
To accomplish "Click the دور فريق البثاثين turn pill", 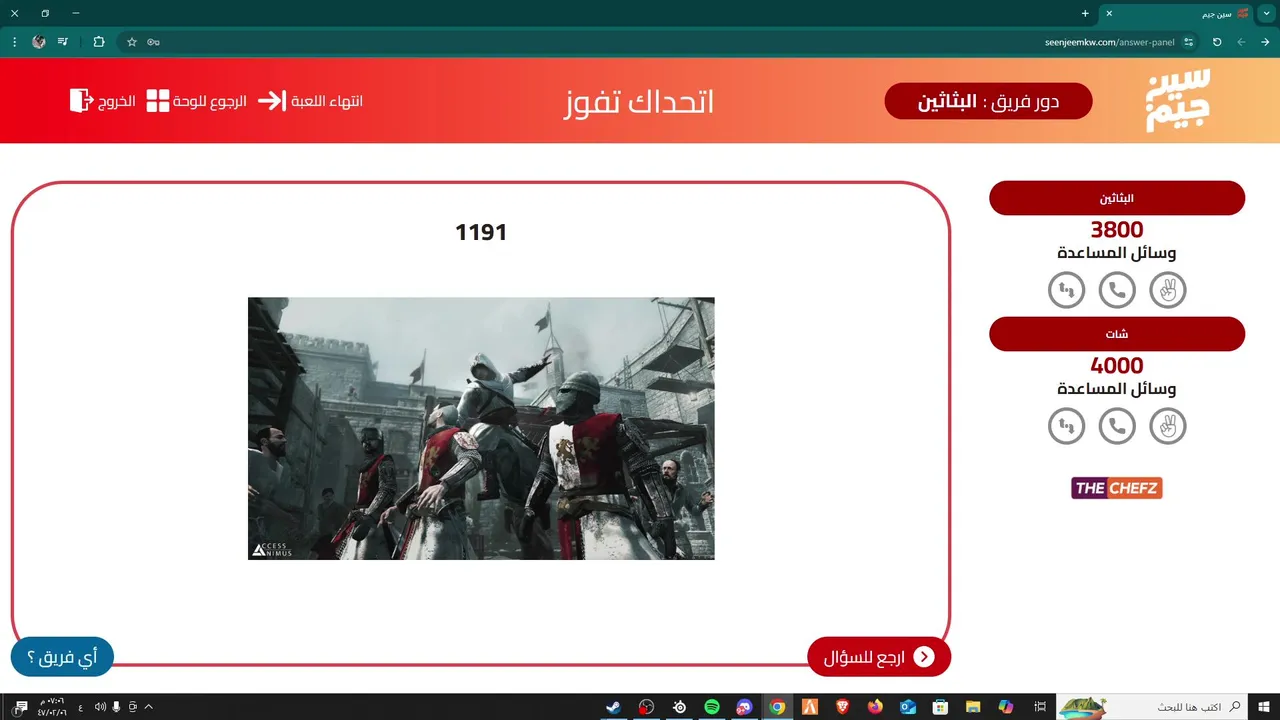I will click(x=988, y=101).
